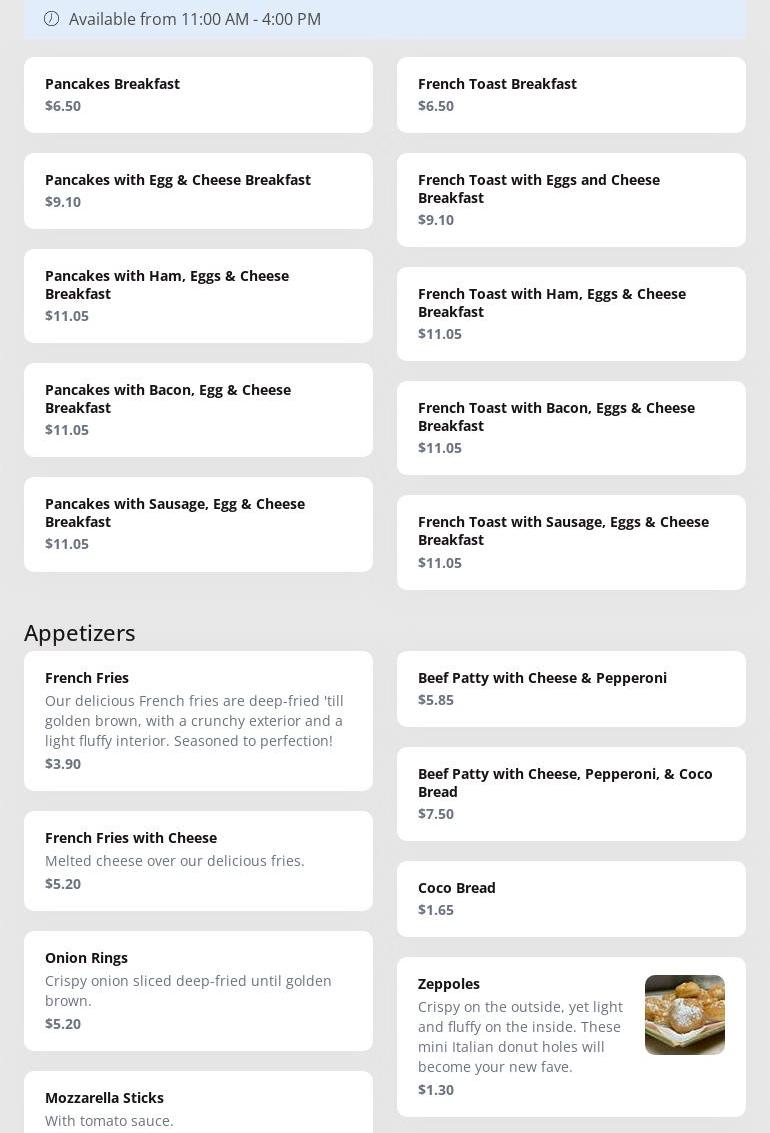Choose Pancakes with Bacon, Egg & Cheese Breakfast

coord(198,410)
